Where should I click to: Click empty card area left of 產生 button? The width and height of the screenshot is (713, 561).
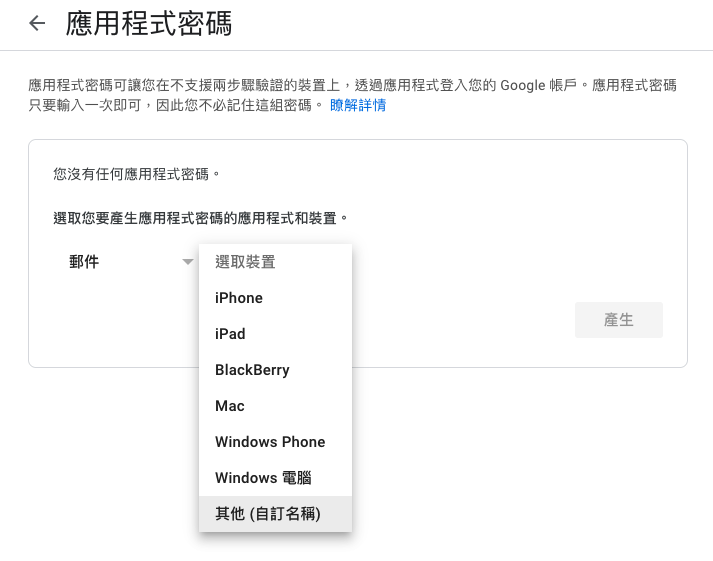(x=450, y=320)
